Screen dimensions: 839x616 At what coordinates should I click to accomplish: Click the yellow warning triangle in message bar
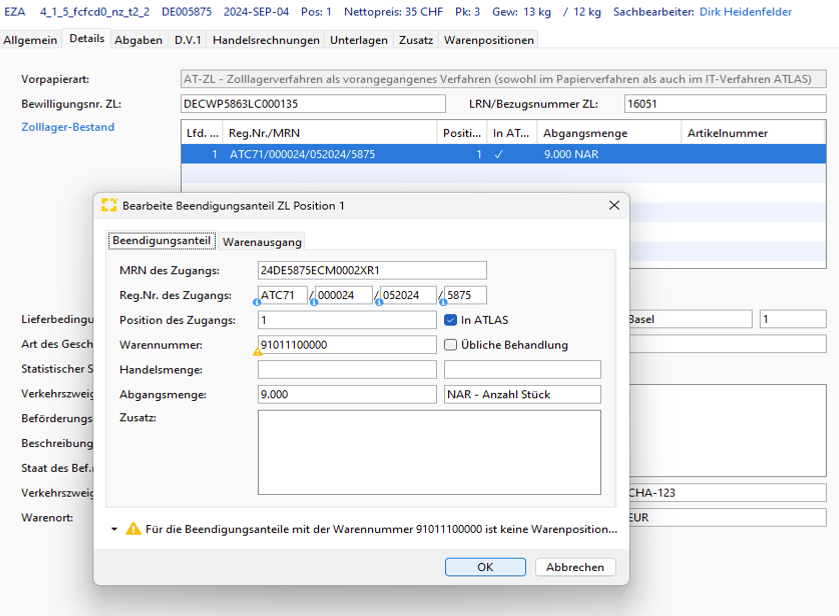pos(133,529)
